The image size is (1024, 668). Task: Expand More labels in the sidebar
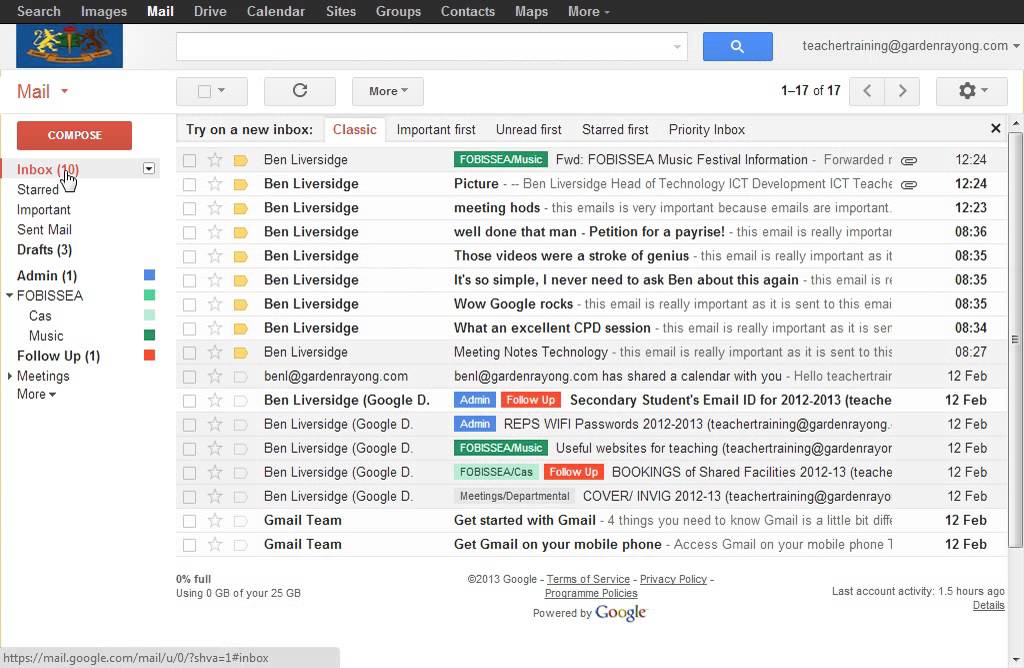(x=36, y=394)
